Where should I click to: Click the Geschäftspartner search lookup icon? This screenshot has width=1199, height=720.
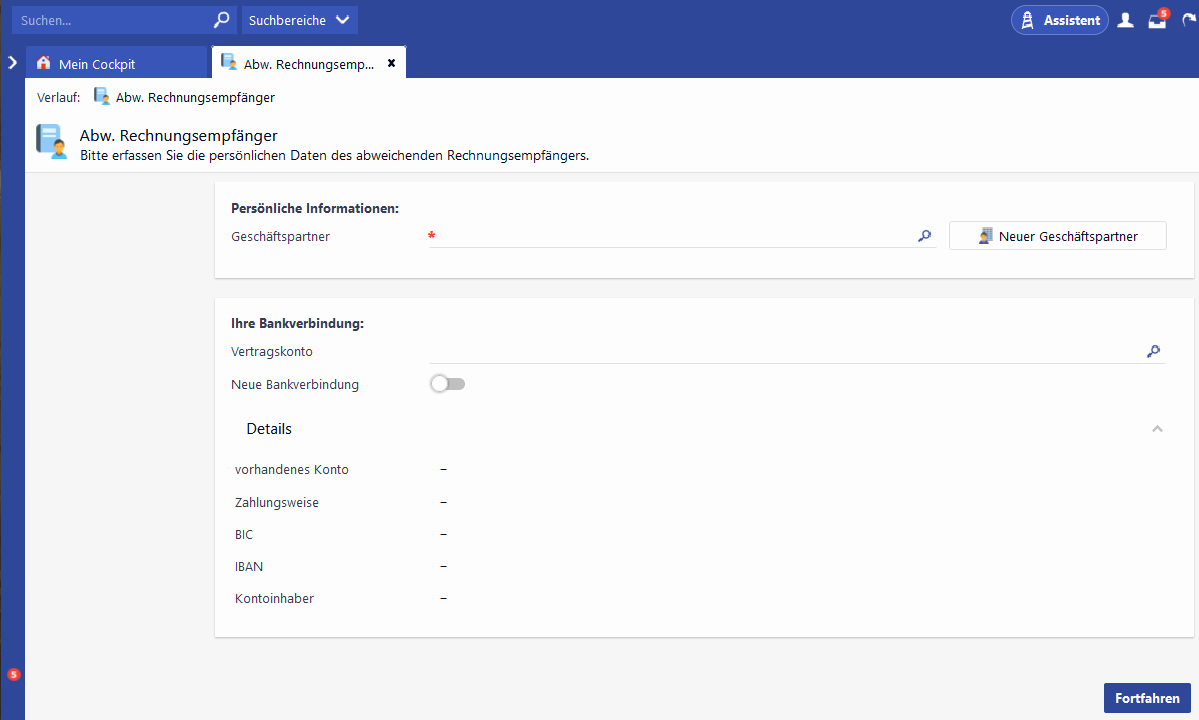pos(924,236)
